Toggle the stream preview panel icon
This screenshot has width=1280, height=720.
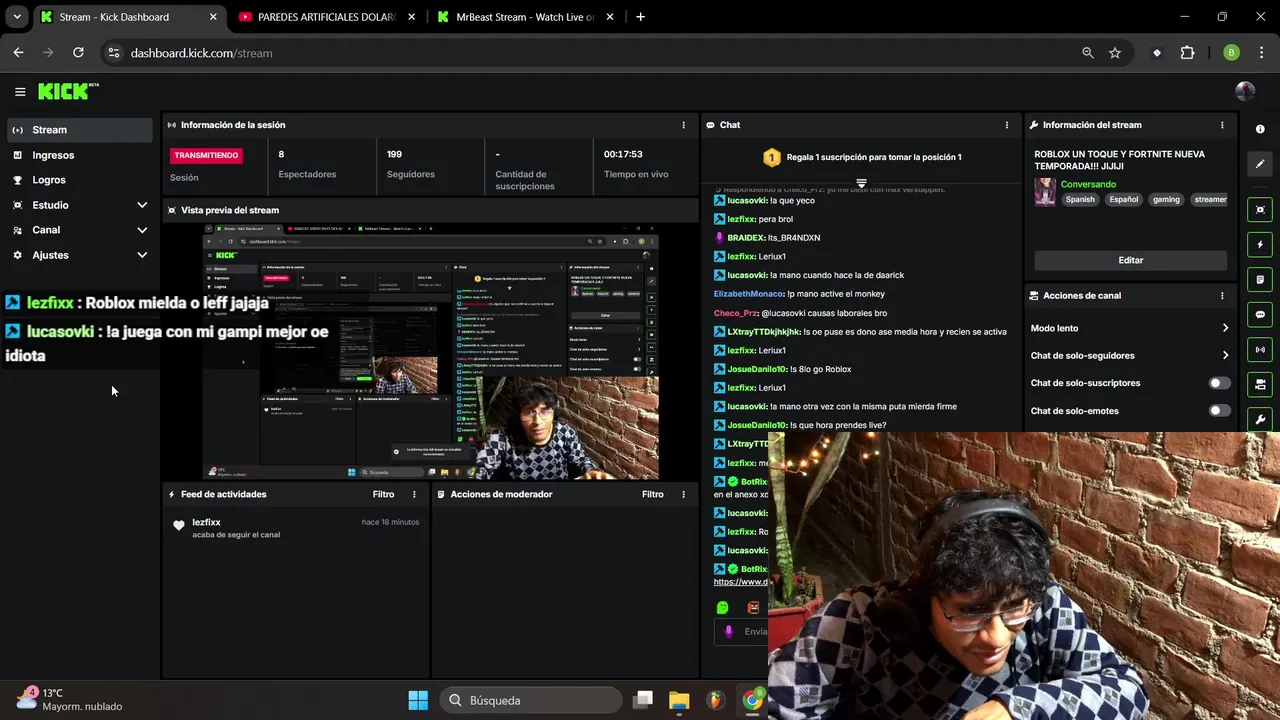click(1260, 210)
